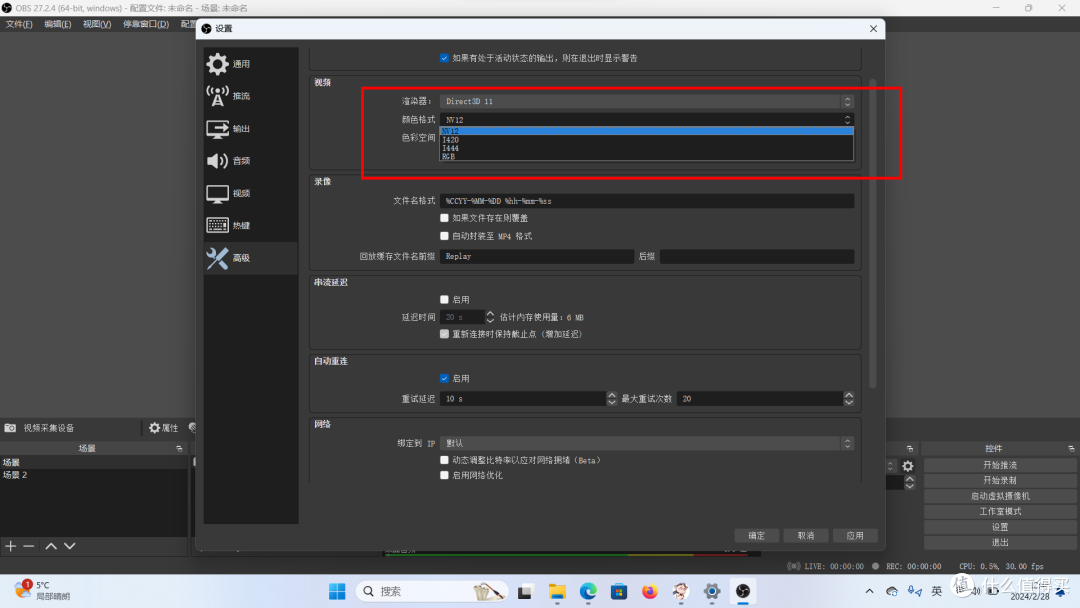Screen dimensions: 1080x608
Task: Move scene up with the up arrow
Action: point(51,546)
